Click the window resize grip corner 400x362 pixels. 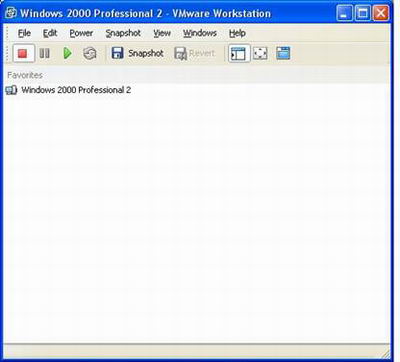pyautogui.click(x=386, y=353)
